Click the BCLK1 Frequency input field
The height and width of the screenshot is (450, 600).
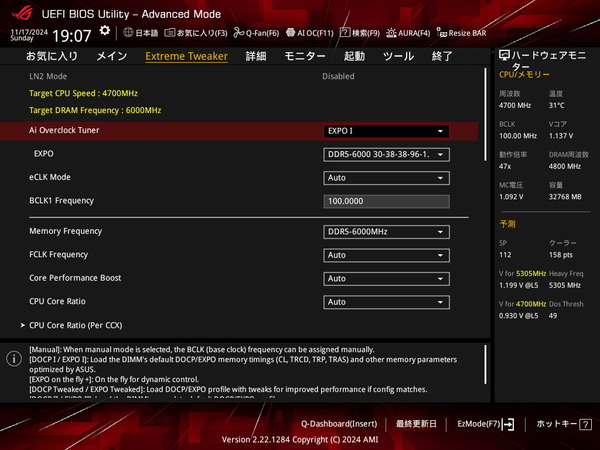point(386,201)
